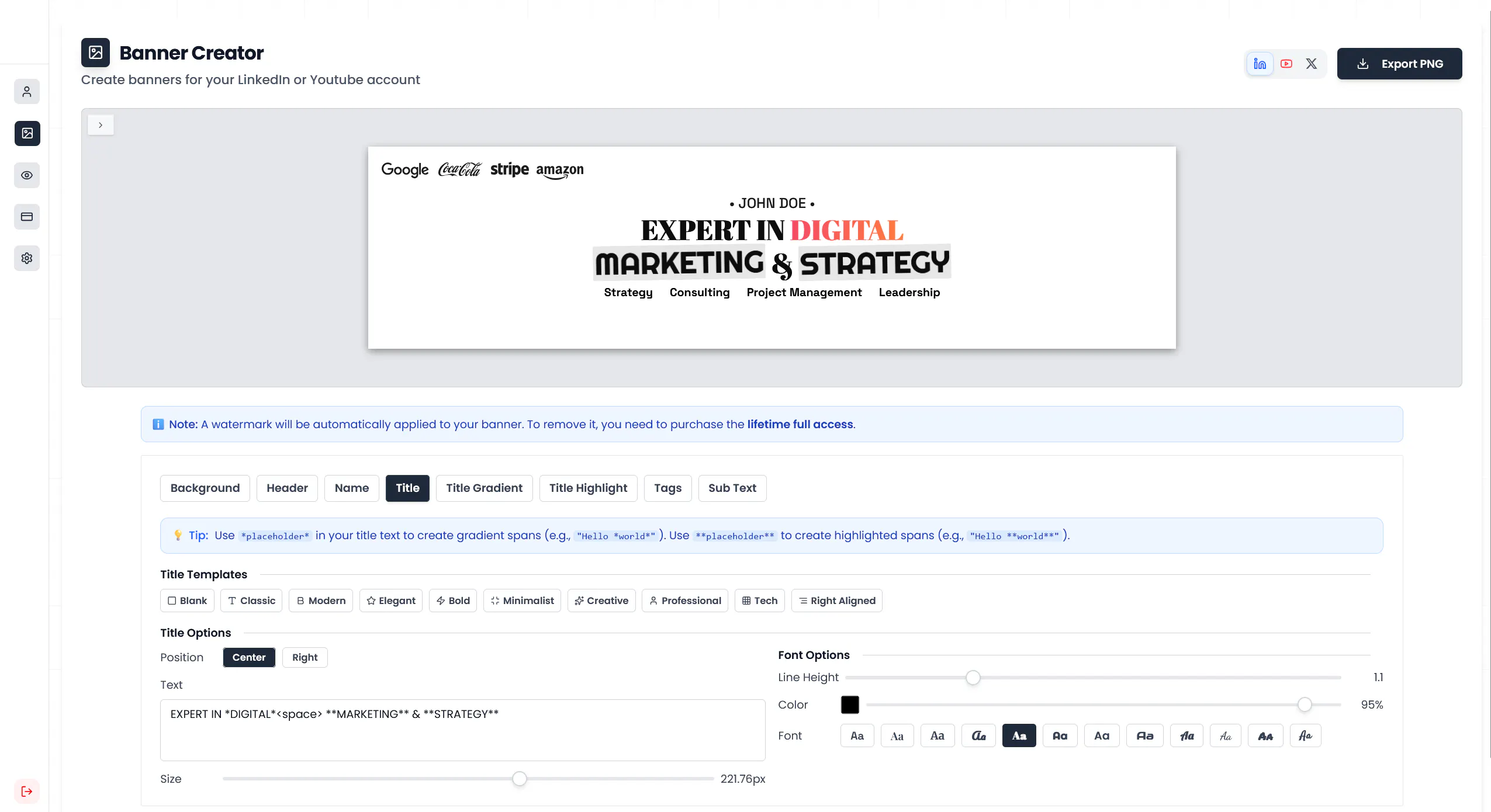Open the eye preview icon in sidebar
This screenshot has width=1491, height=812.
tap(27, 175)
